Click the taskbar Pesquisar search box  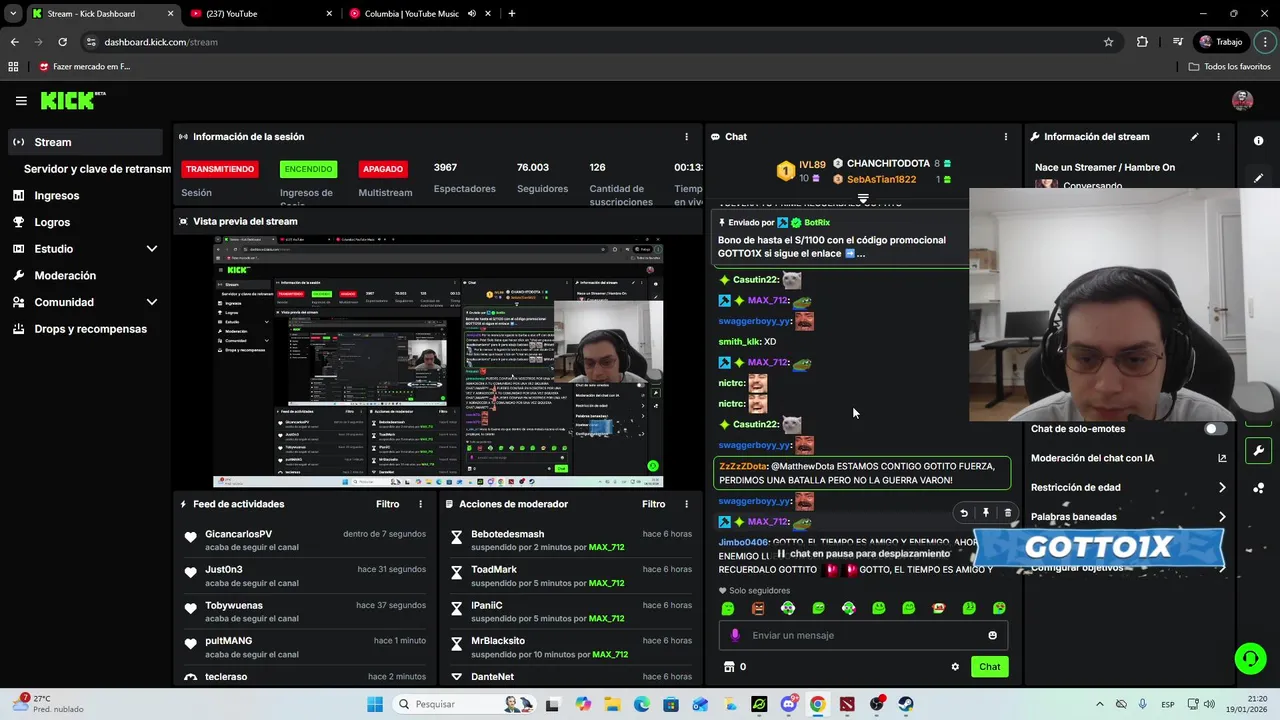pyautogui.click(x=463, y=704)
